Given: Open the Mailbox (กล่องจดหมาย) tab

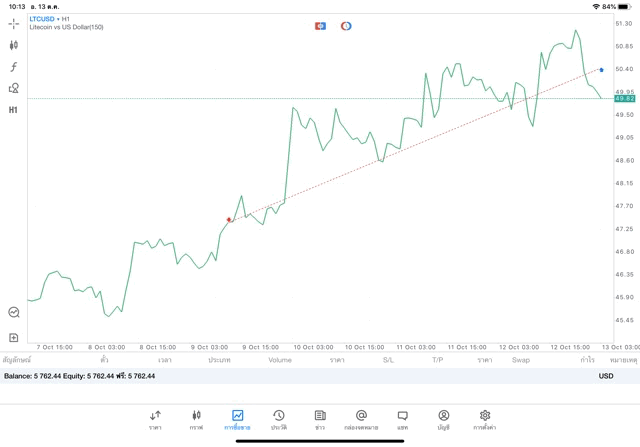Looking at the screenshot, I should pos(361,419).
